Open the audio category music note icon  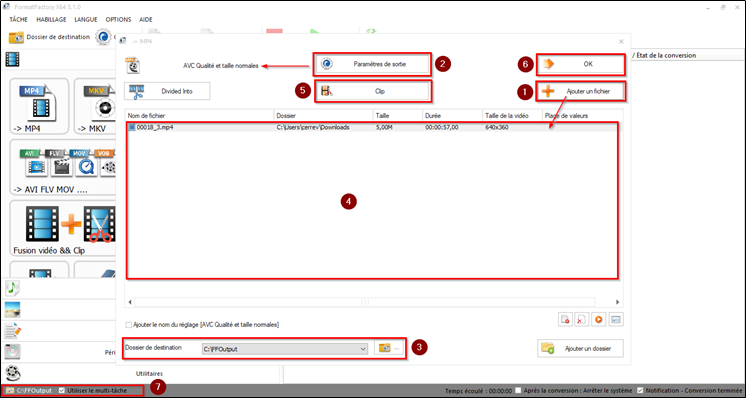12,288
